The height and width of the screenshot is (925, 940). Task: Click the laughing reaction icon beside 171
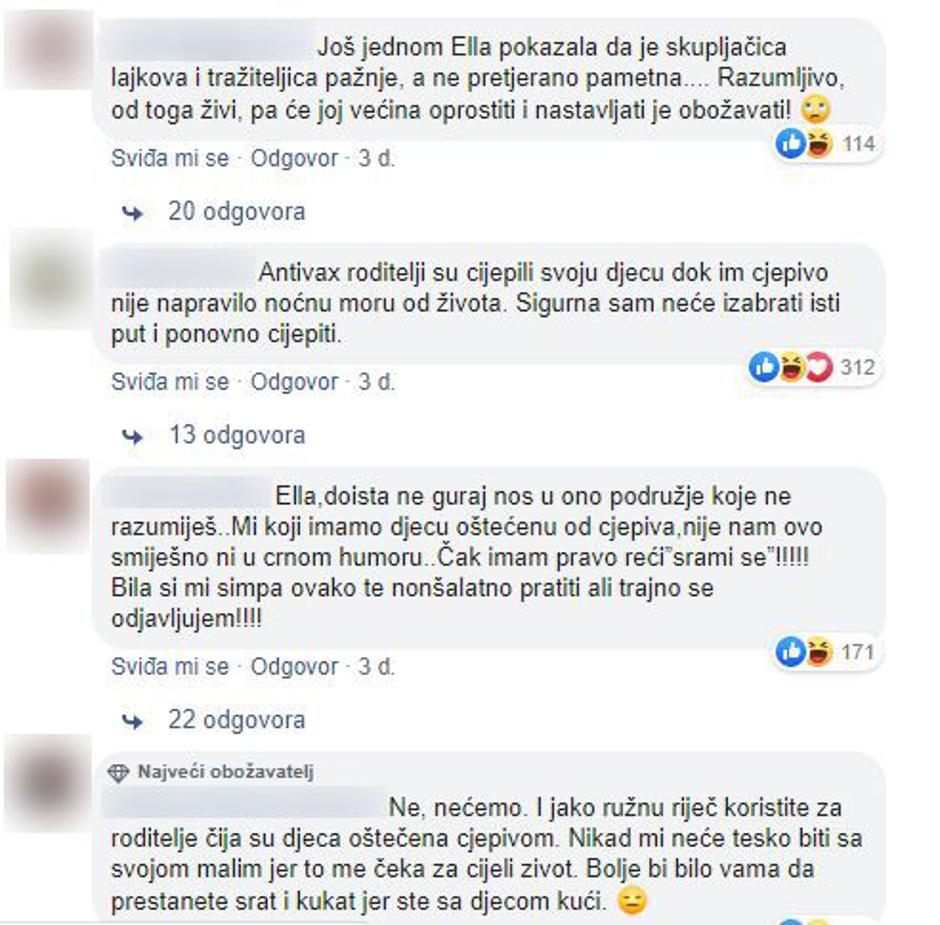click(818, 652)
